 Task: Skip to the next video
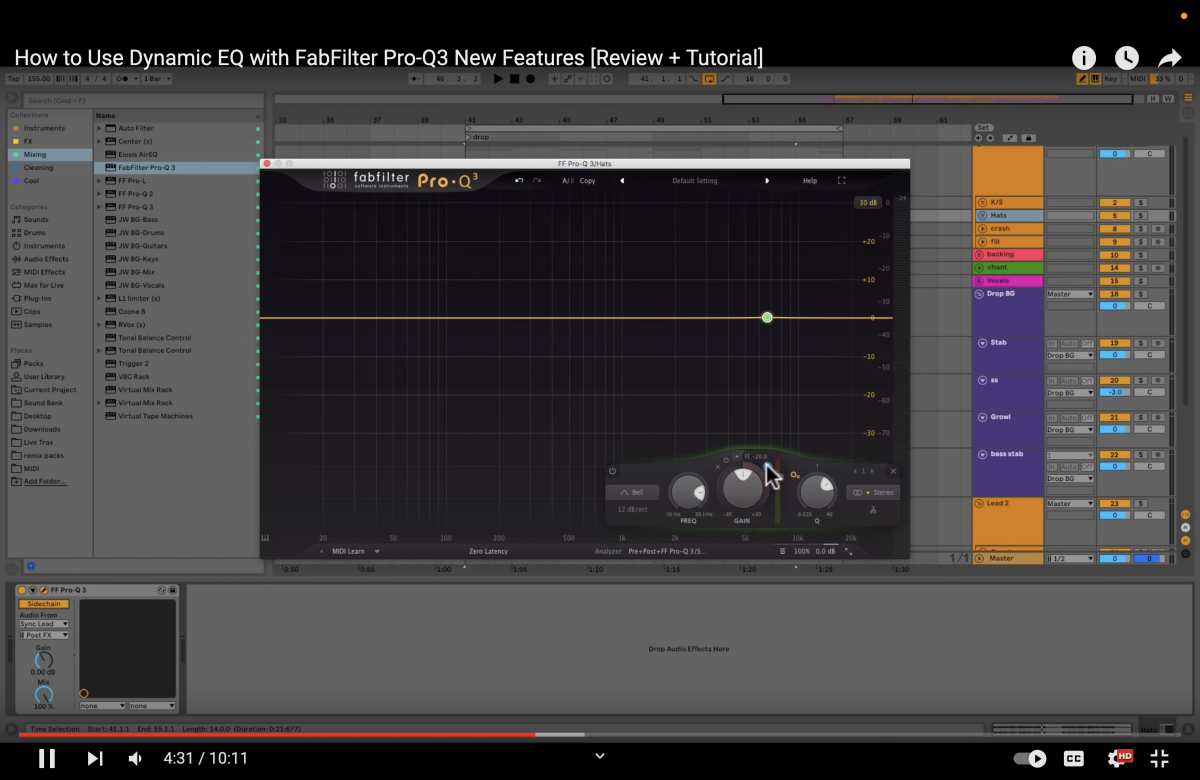click(95, 758)
